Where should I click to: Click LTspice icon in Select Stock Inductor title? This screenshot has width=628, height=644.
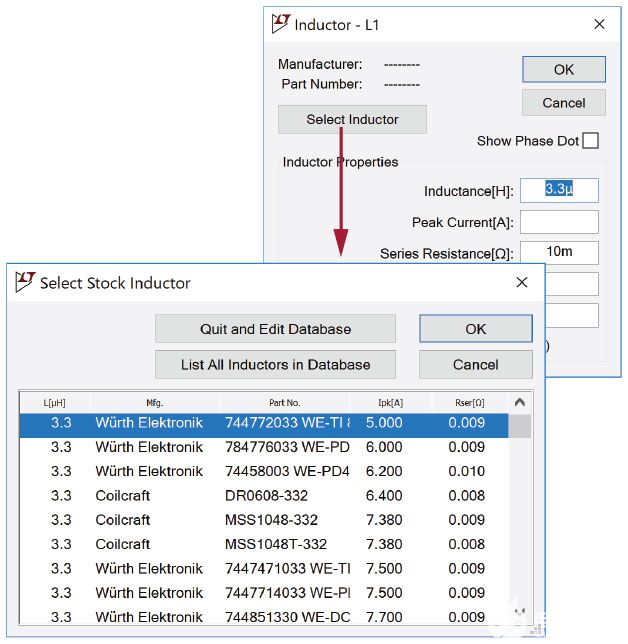25,283
